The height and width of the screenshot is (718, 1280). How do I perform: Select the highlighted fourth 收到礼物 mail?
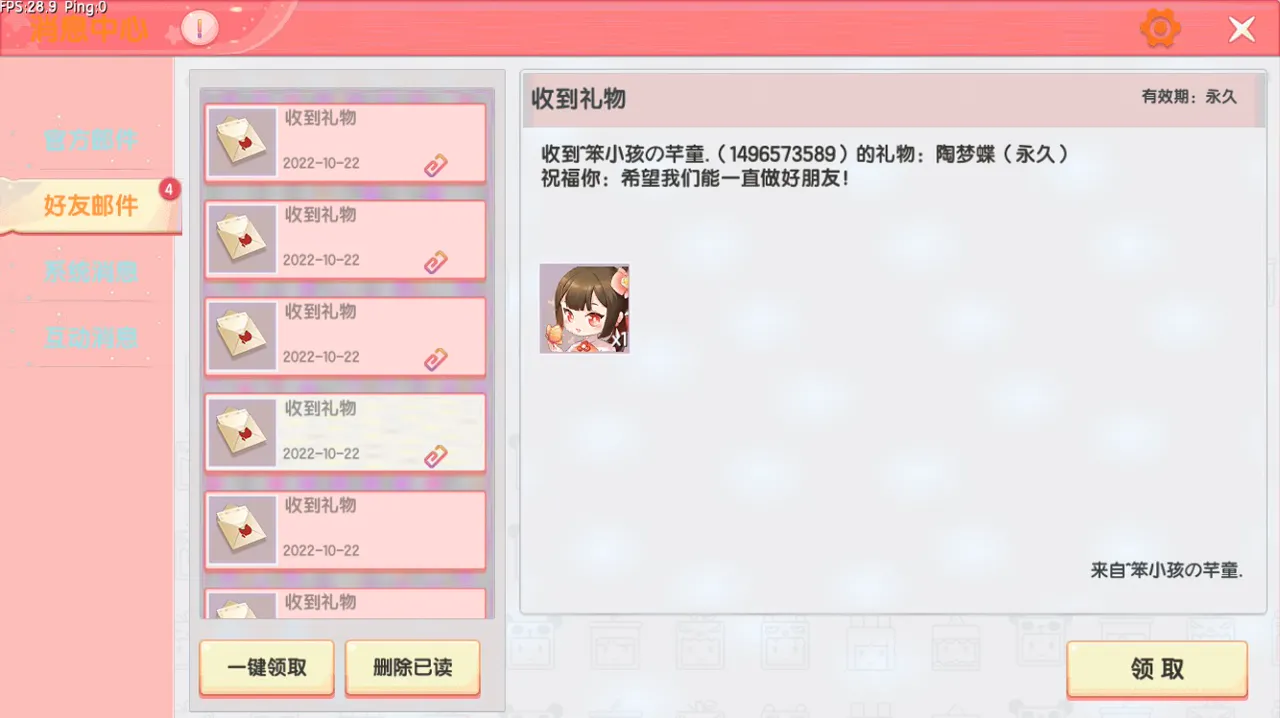tap(346, 433)
